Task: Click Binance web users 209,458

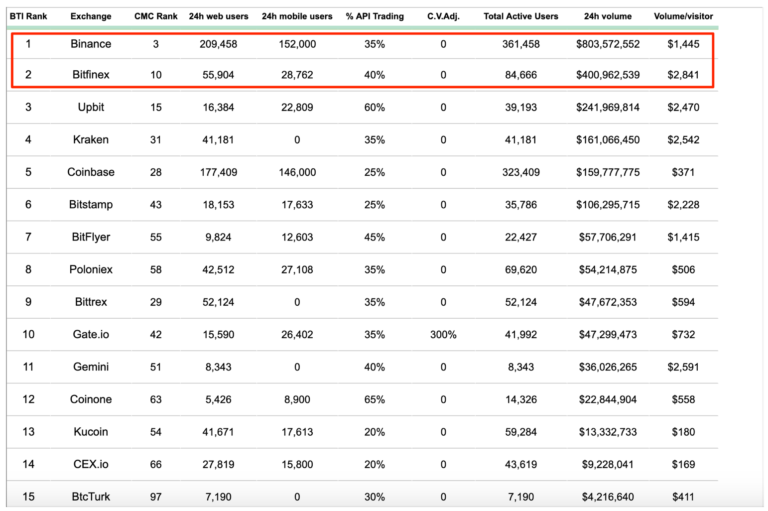Action: (218, 44)
